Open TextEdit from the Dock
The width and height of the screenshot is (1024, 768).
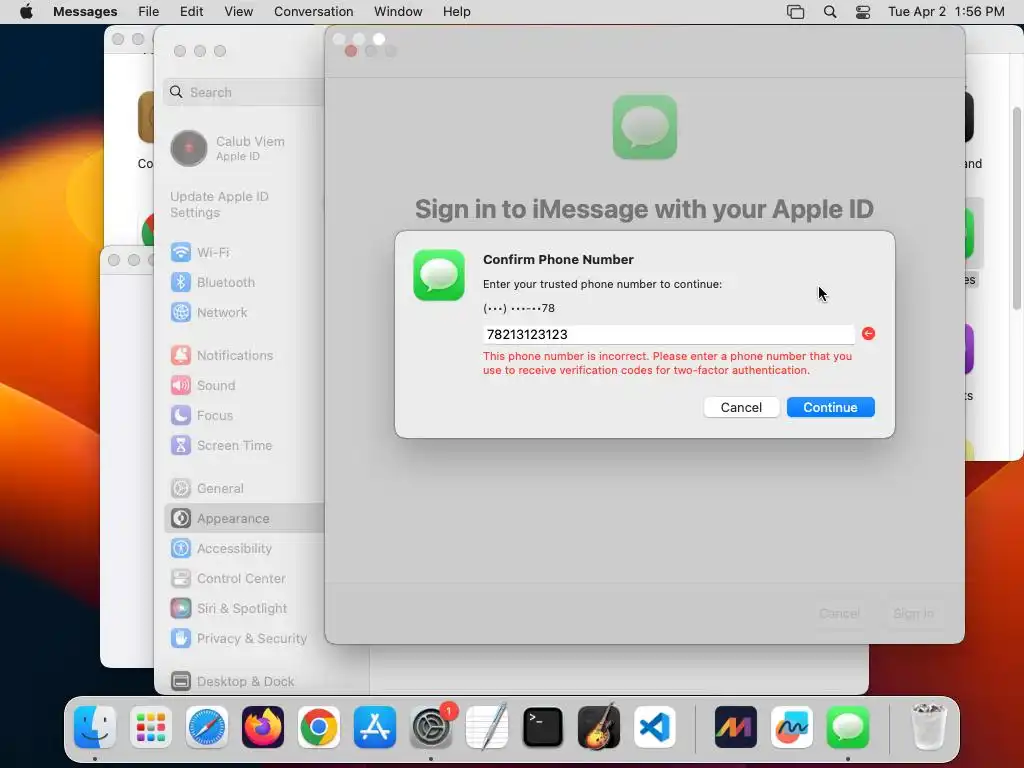coord(487,727)
